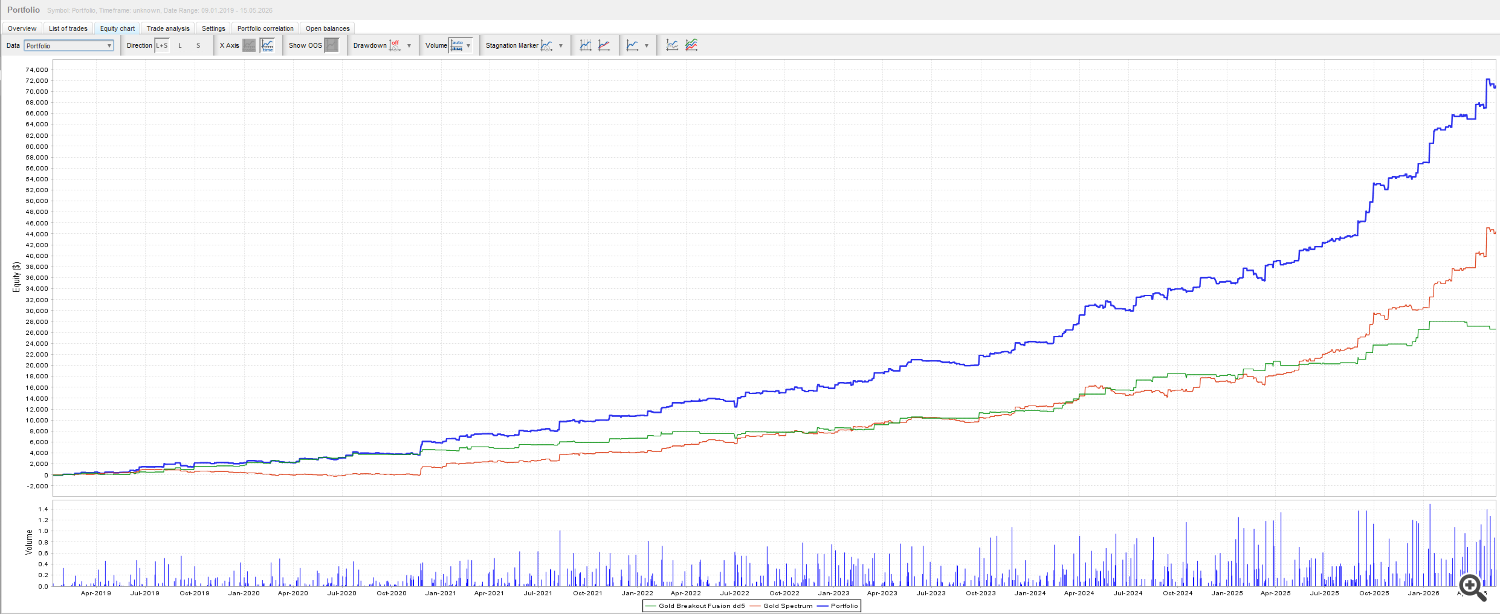The image size is (1500, 614).
Task: Click the Gold Spectrum legend entry
Action: [781, 605]
